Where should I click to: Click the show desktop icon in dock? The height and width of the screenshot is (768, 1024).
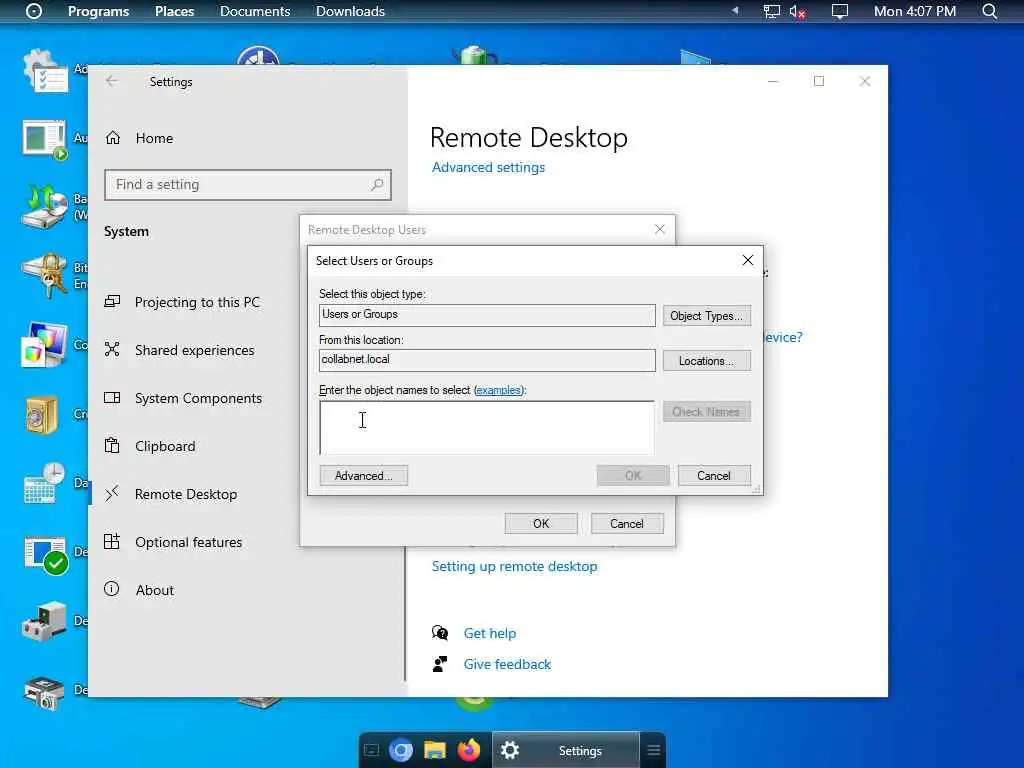(372, 750)
